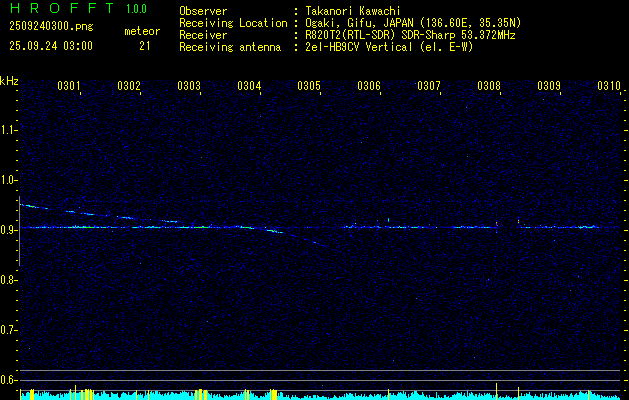Click the 0303 time axis marker
Image resolution: width=629 pixels, height=400 pixels.
pyautogui.click(x=189, y=86)
